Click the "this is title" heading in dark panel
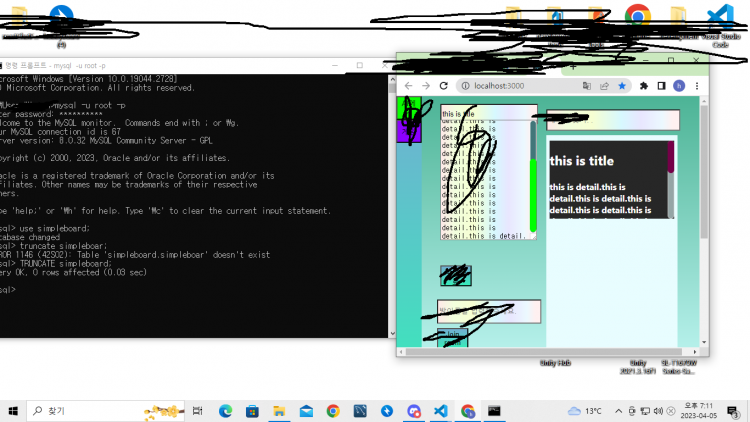750x422 pixels. pos(581,161)
